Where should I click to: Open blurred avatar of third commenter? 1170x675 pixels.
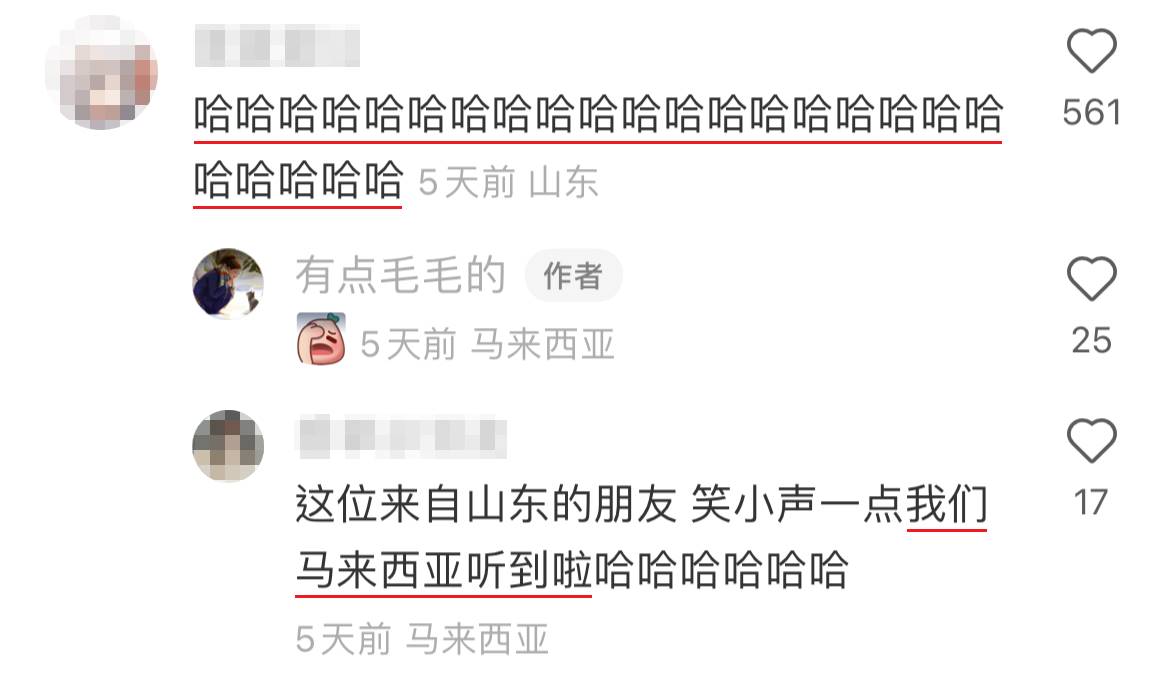pyautogui.click(x=228, y=445)
